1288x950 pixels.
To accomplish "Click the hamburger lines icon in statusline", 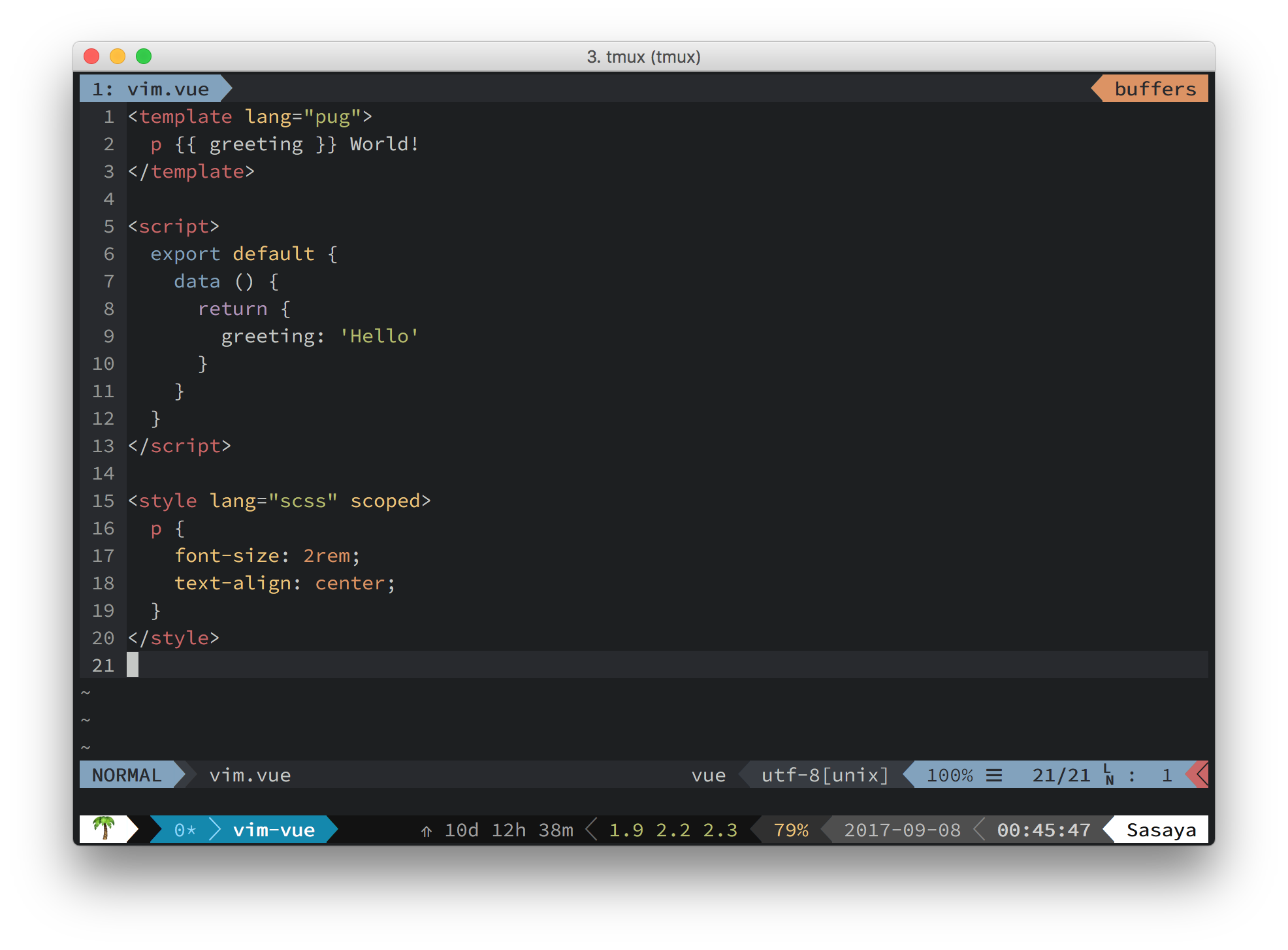I will pos(993,776).
